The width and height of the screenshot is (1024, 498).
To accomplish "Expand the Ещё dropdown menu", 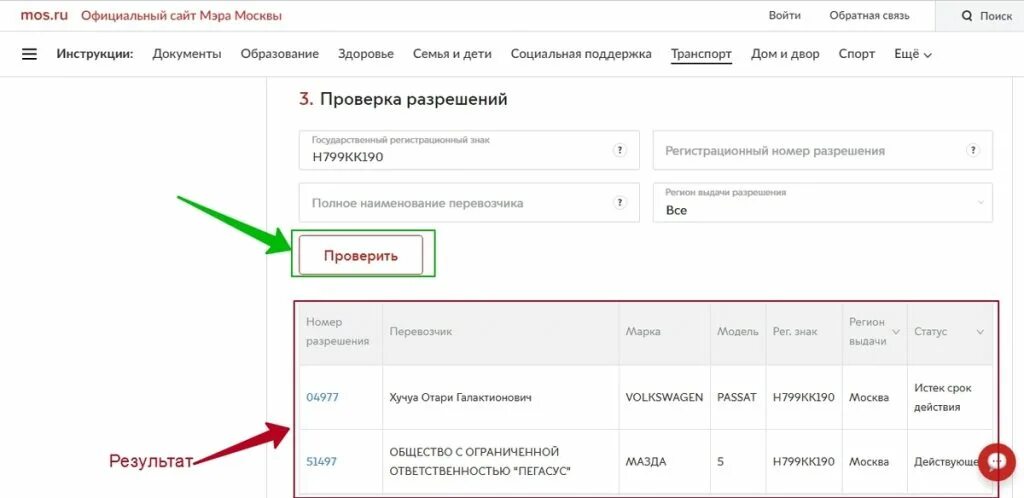I will [x=912, y=54].
